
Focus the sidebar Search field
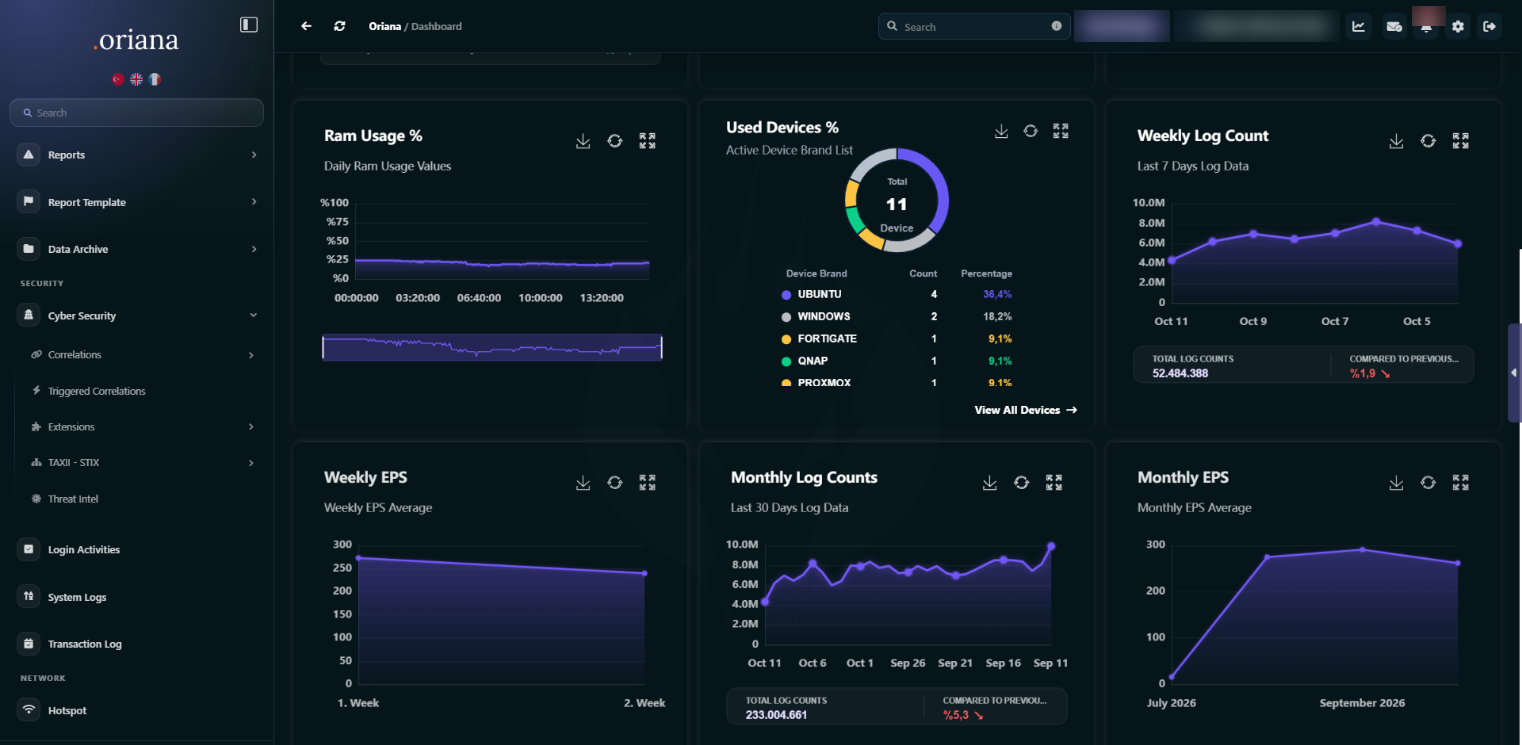coord(137,113)
